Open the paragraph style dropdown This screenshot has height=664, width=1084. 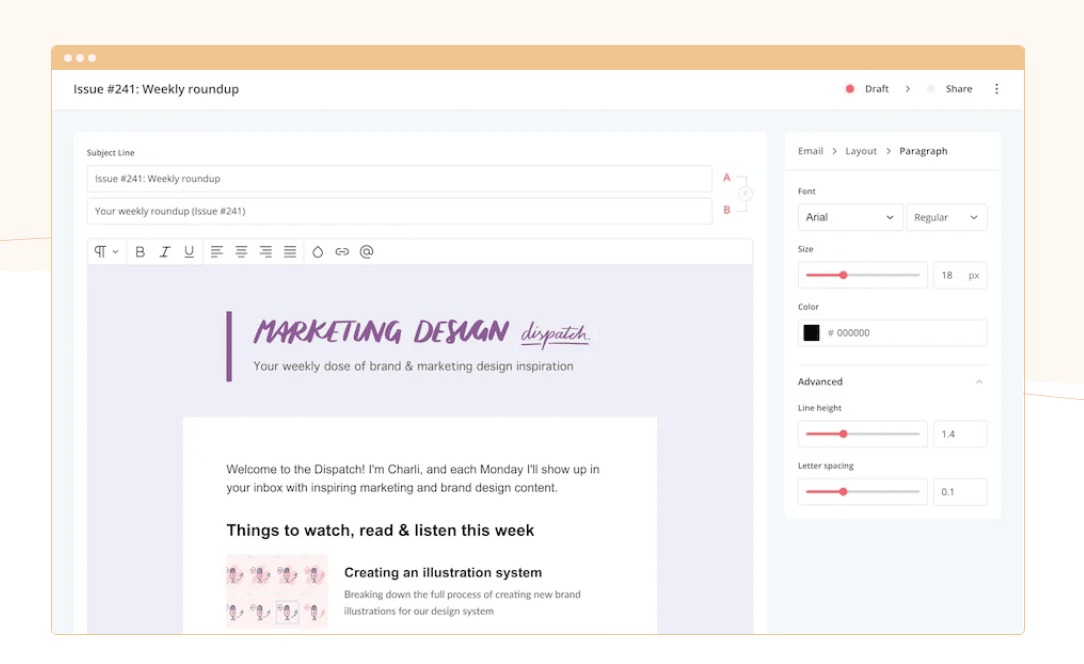(x=106, y=252)
